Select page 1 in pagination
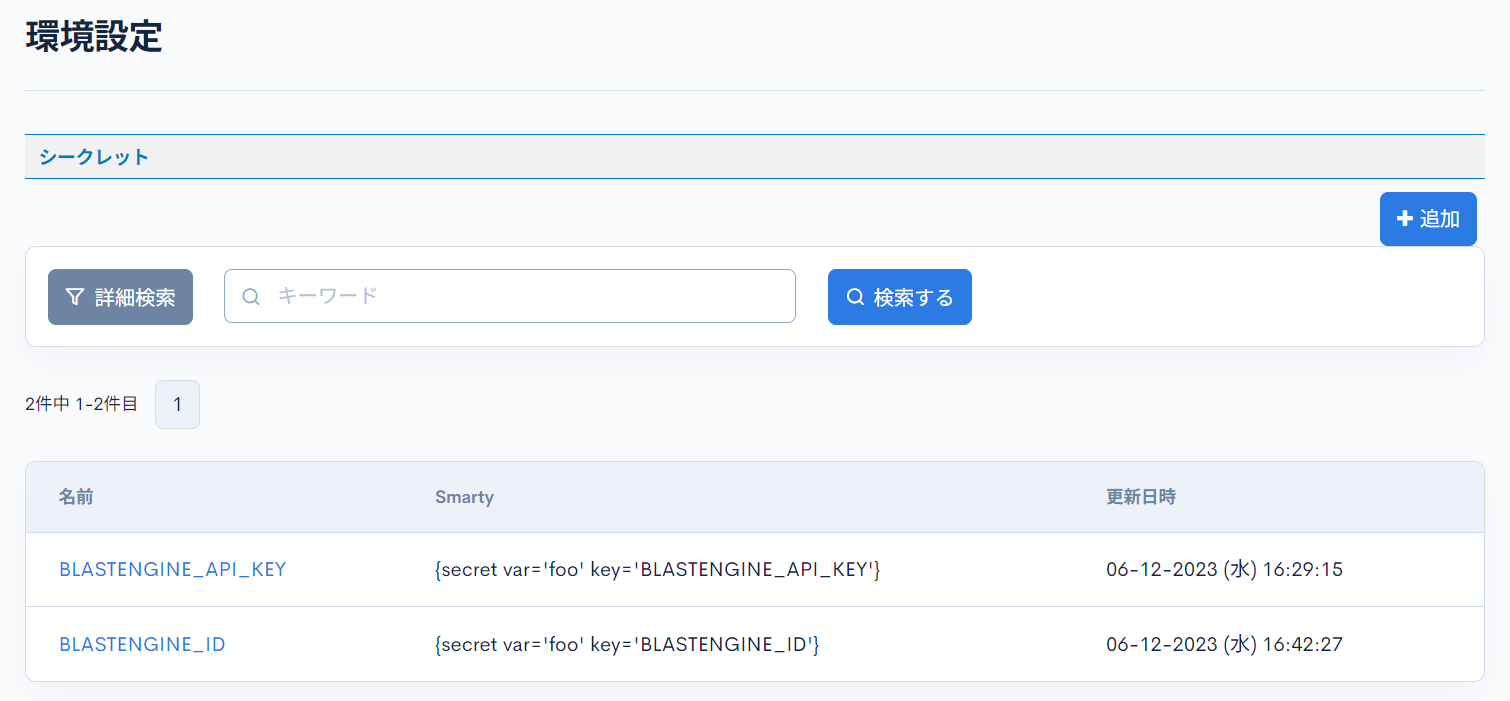 pyautogui.click(x=177, y=404)
